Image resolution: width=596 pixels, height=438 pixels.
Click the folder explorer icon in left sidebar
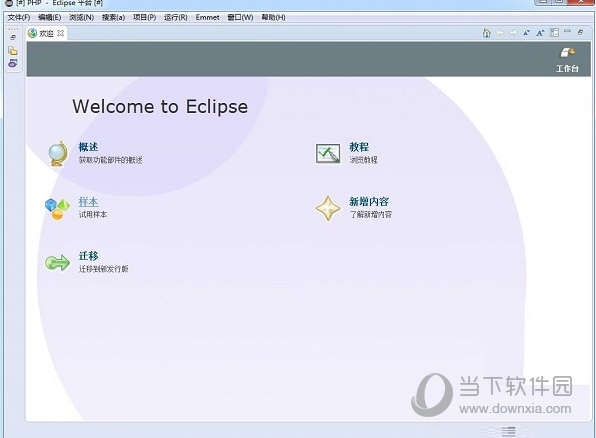13,51
